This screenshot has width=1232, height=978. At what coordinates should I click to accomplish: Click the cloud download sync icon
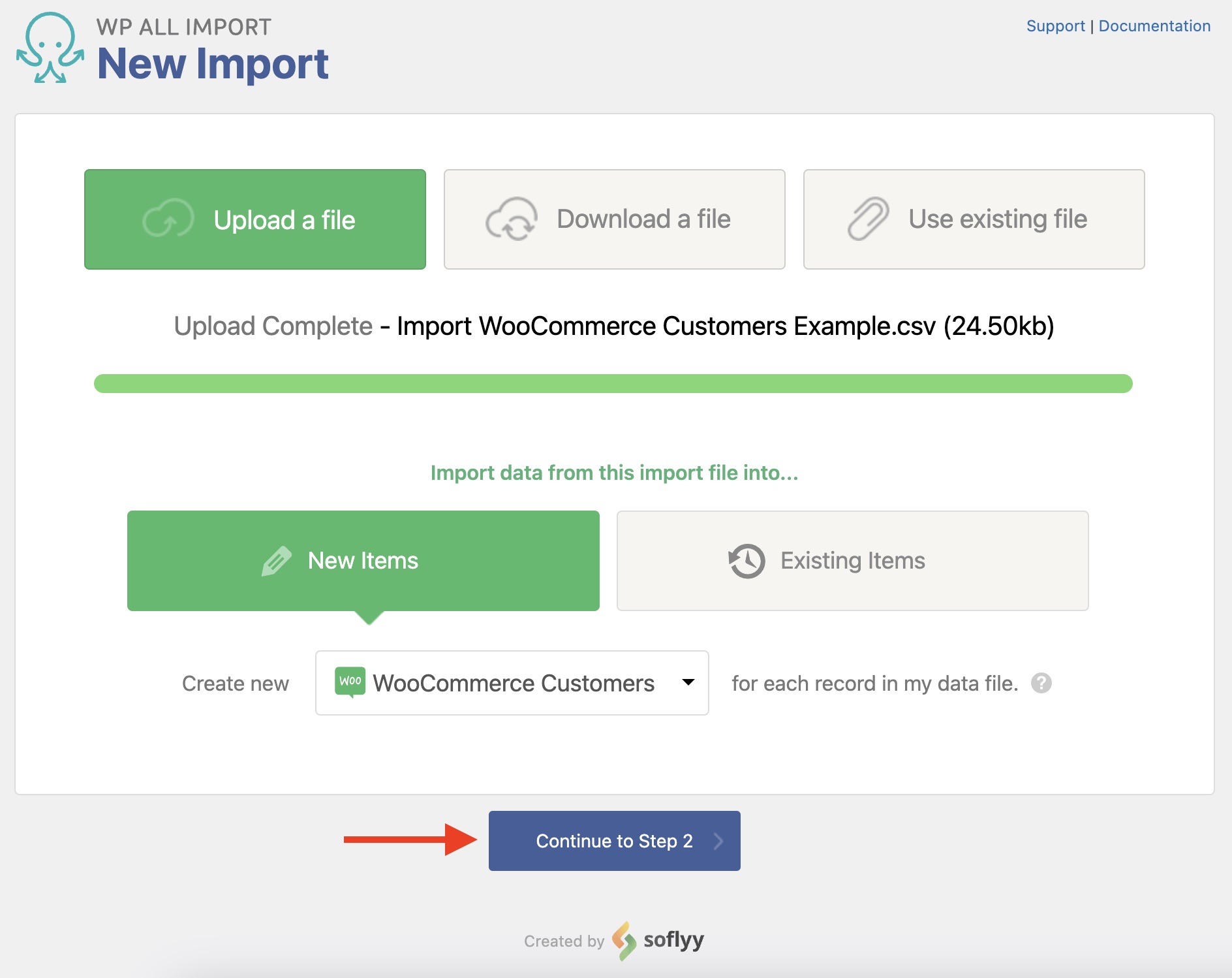512,219
